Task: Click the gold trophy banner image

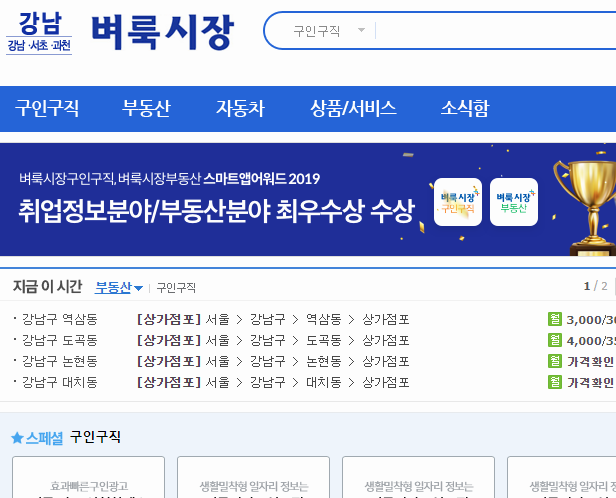Action: click(585, 207)
